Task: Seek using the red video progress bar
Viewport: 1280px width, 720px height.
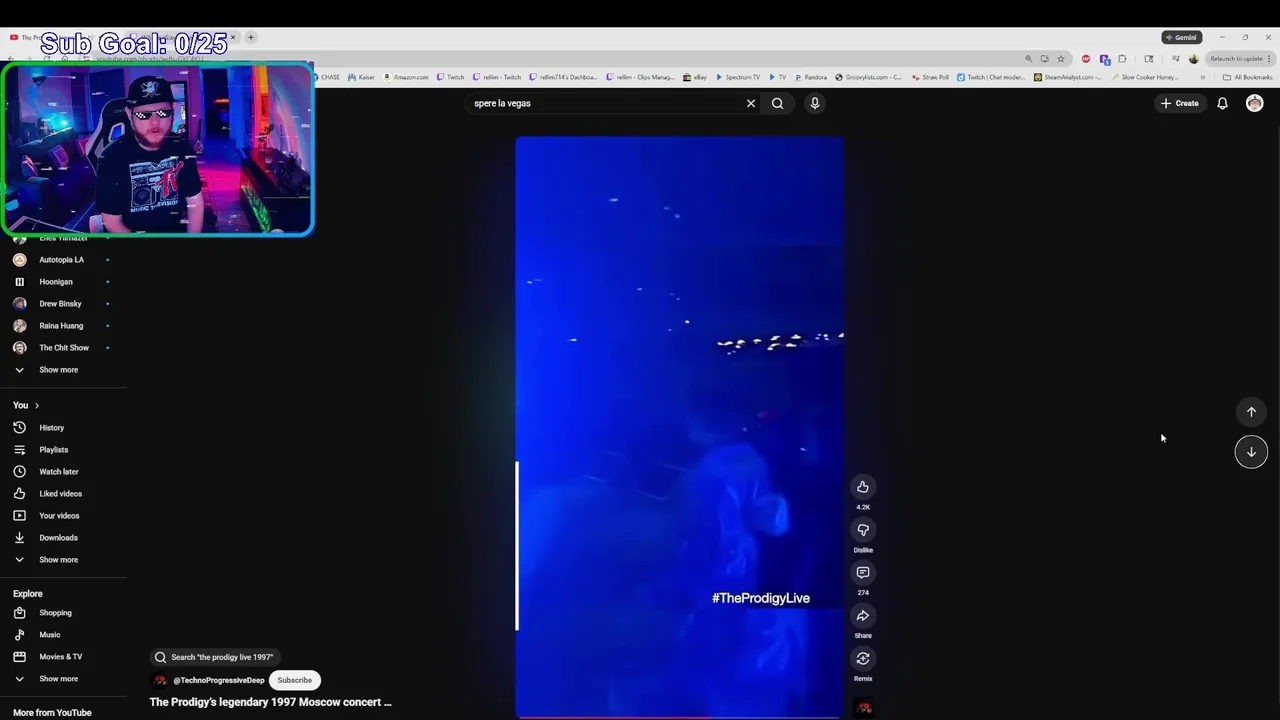Action: coord(680,717)
